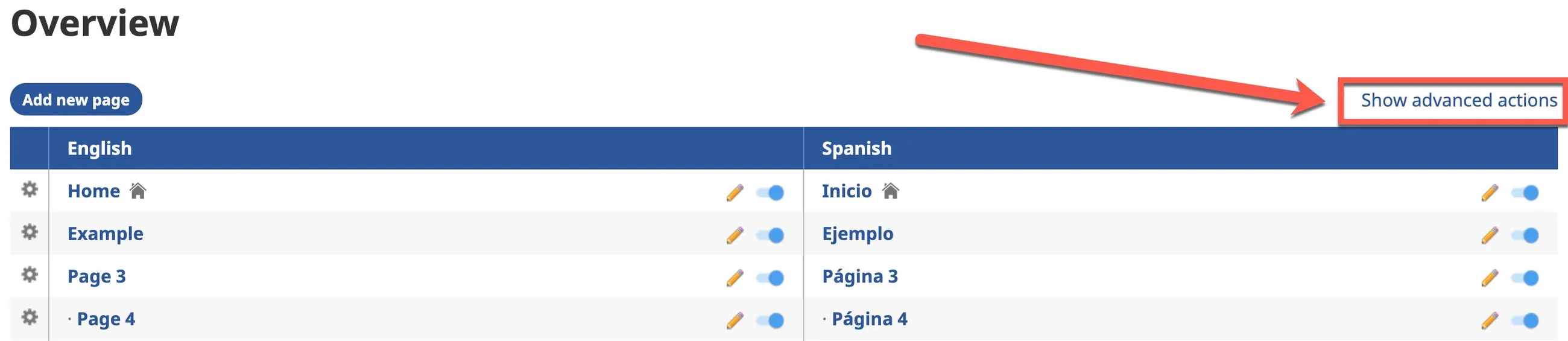Open the gear menu for Example row
This screenshot has height=341, width=1568.
point(29,232)
